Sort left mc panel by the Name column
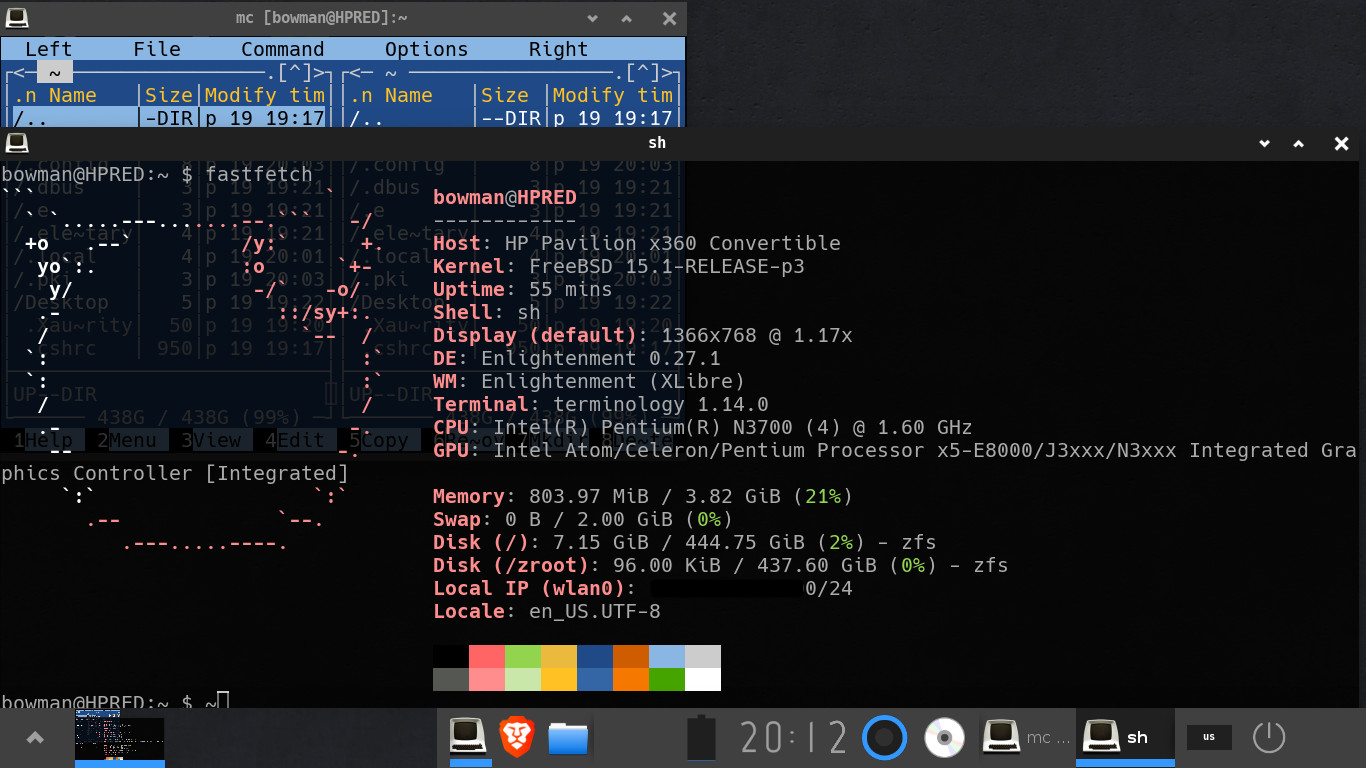 pyautogui.click(x=73, y=95)
